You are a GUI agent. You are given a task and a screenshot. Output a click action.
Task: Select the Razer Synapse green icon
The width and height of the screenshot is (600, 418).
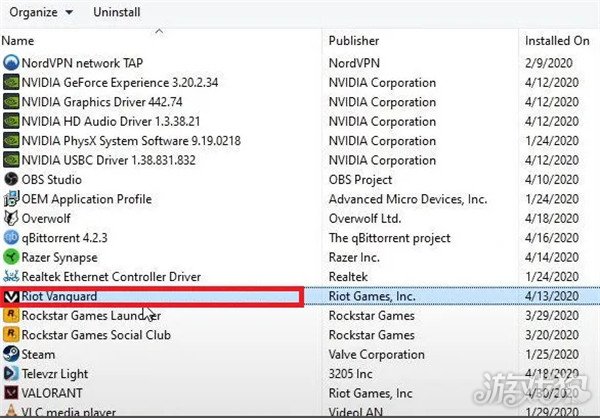click(11, 257)
